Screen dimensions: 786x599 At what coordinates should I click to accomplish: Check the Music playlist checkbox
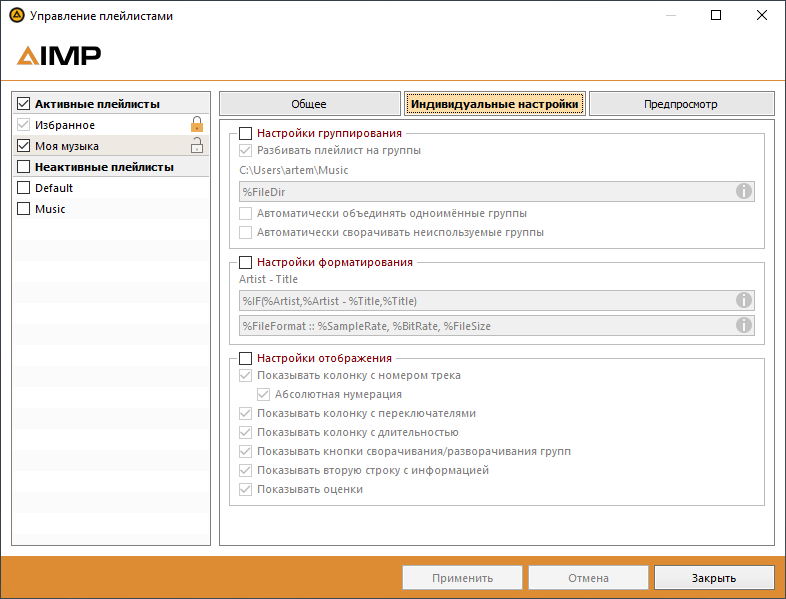(24, 209)
